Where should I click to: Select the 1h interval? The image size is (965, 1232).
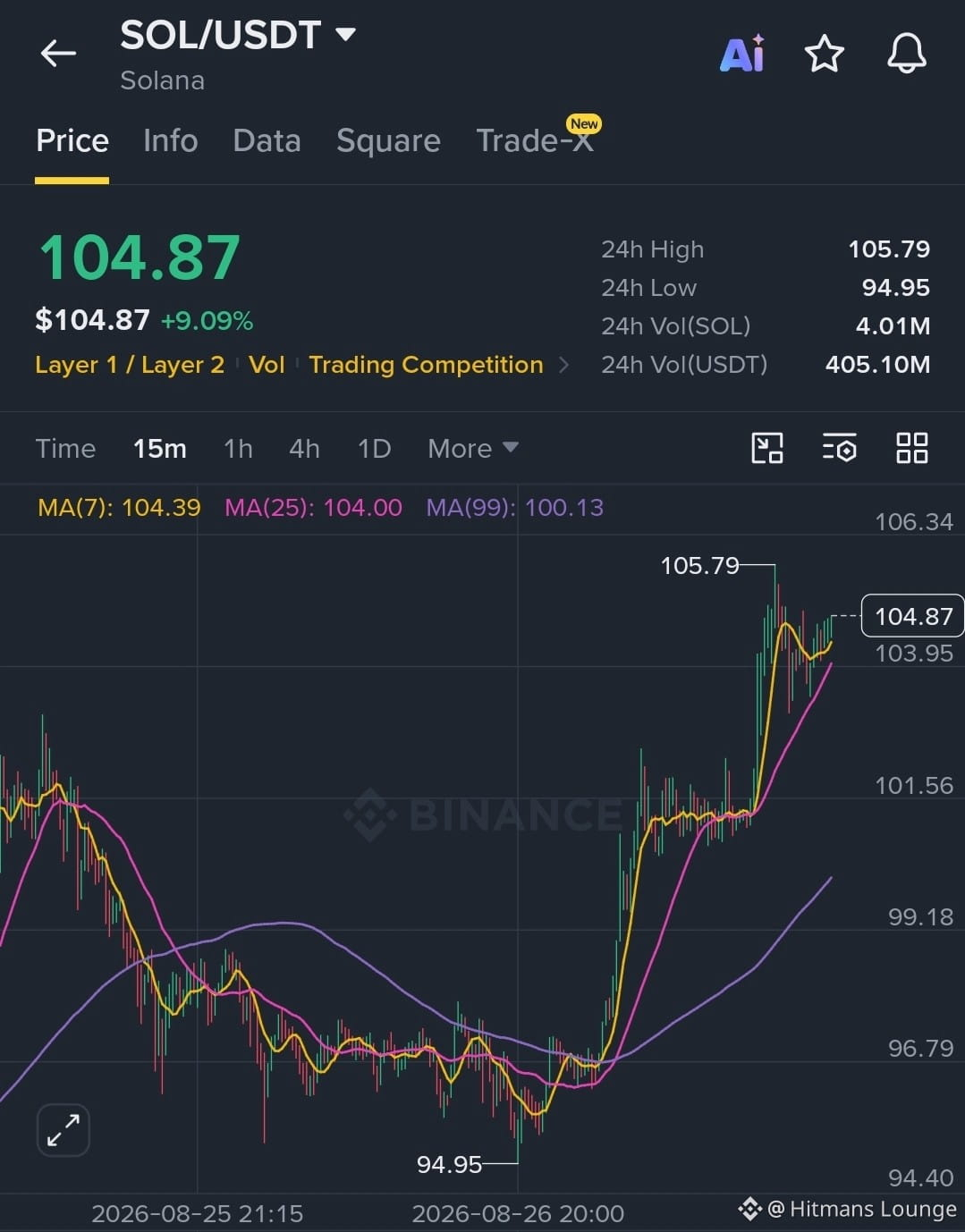tap(238, 448)
